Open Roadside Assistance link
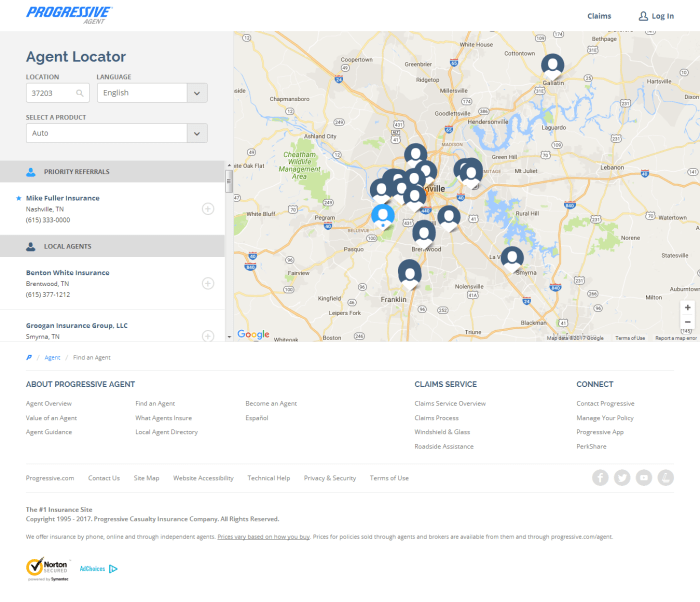The image size is (700, 602). (x=444, y=446)
